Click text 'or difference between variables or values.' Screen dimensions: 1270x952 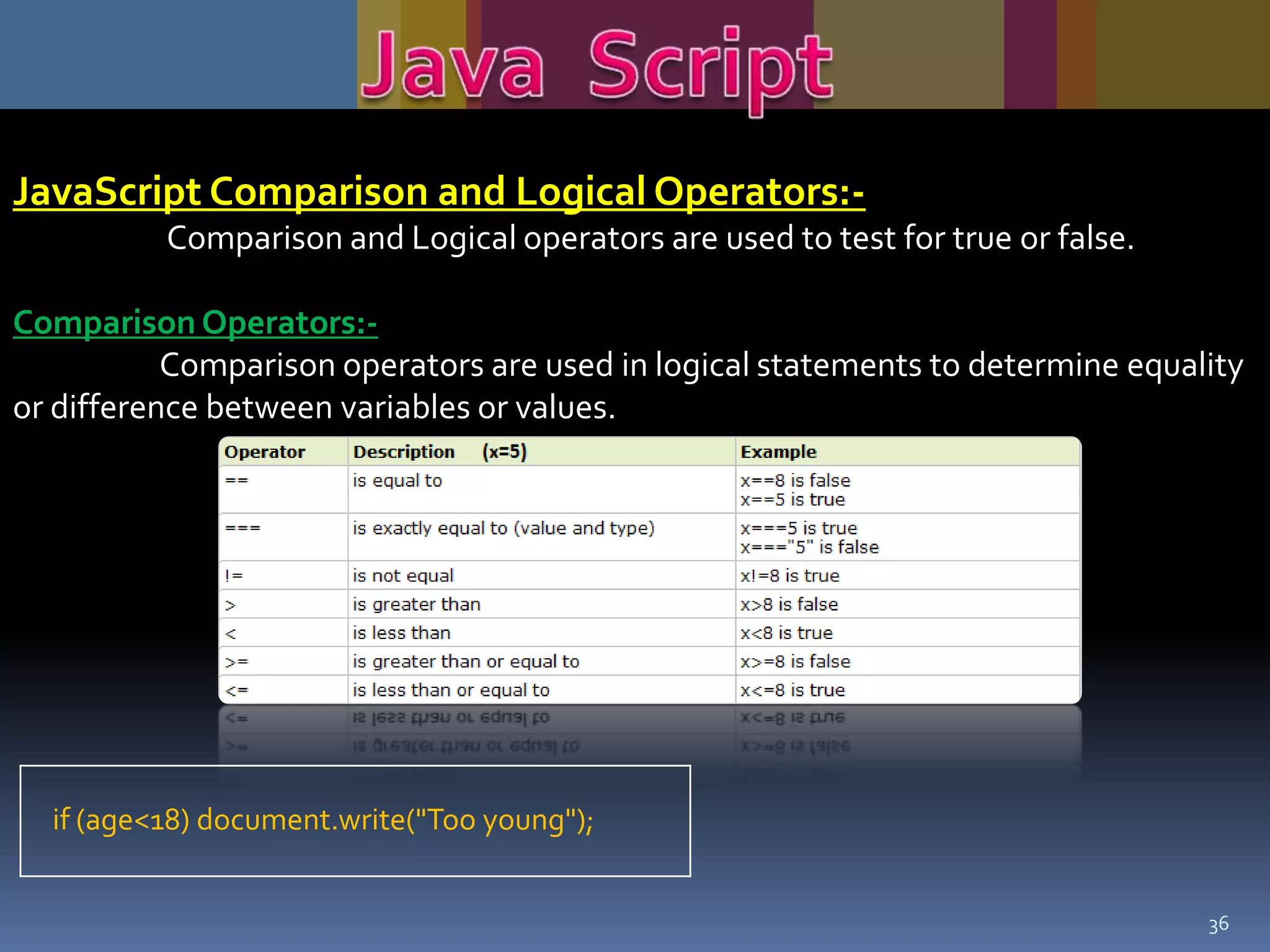tap(314, 408)
